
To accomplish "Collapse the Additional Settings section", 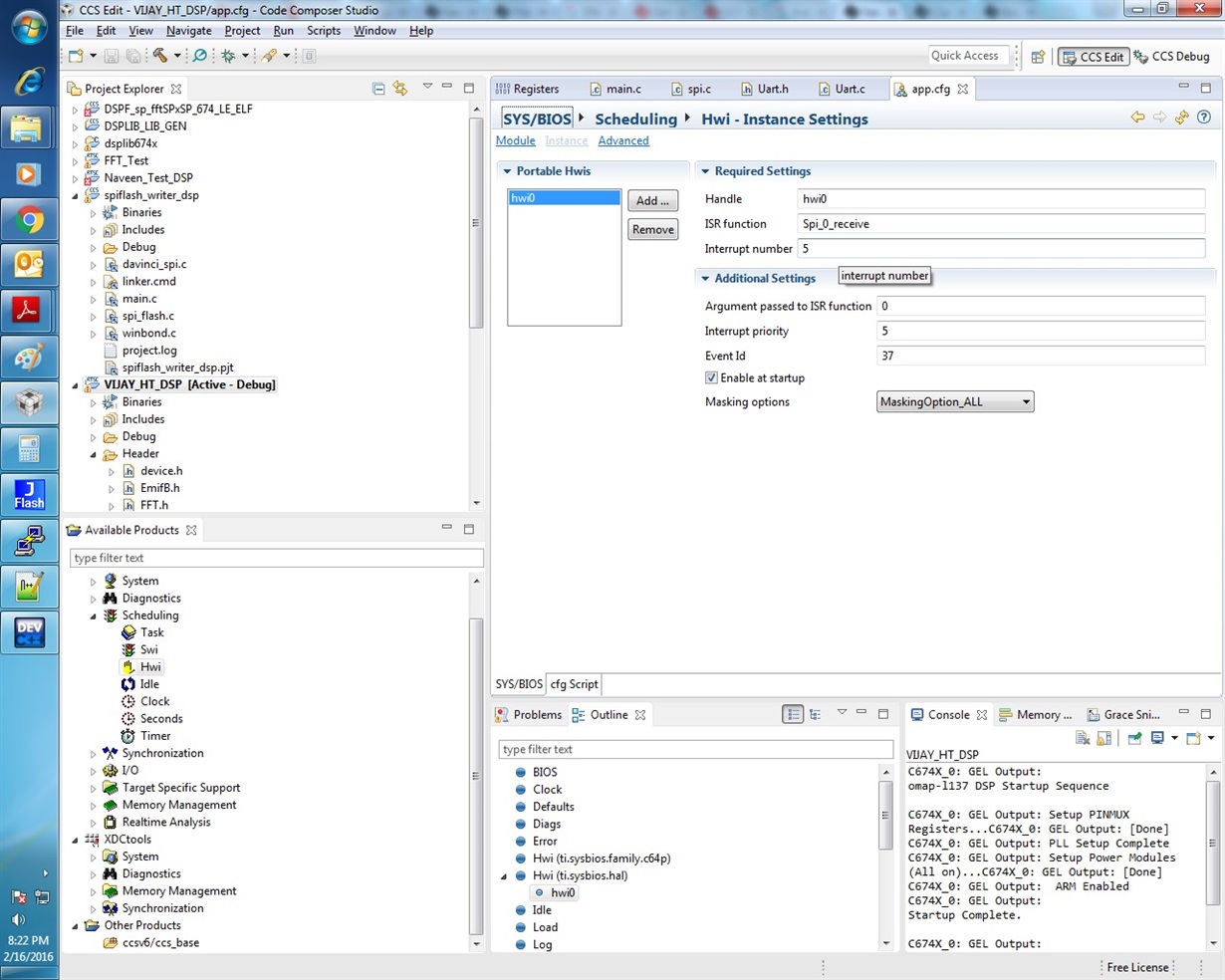I will coord(705,279).
